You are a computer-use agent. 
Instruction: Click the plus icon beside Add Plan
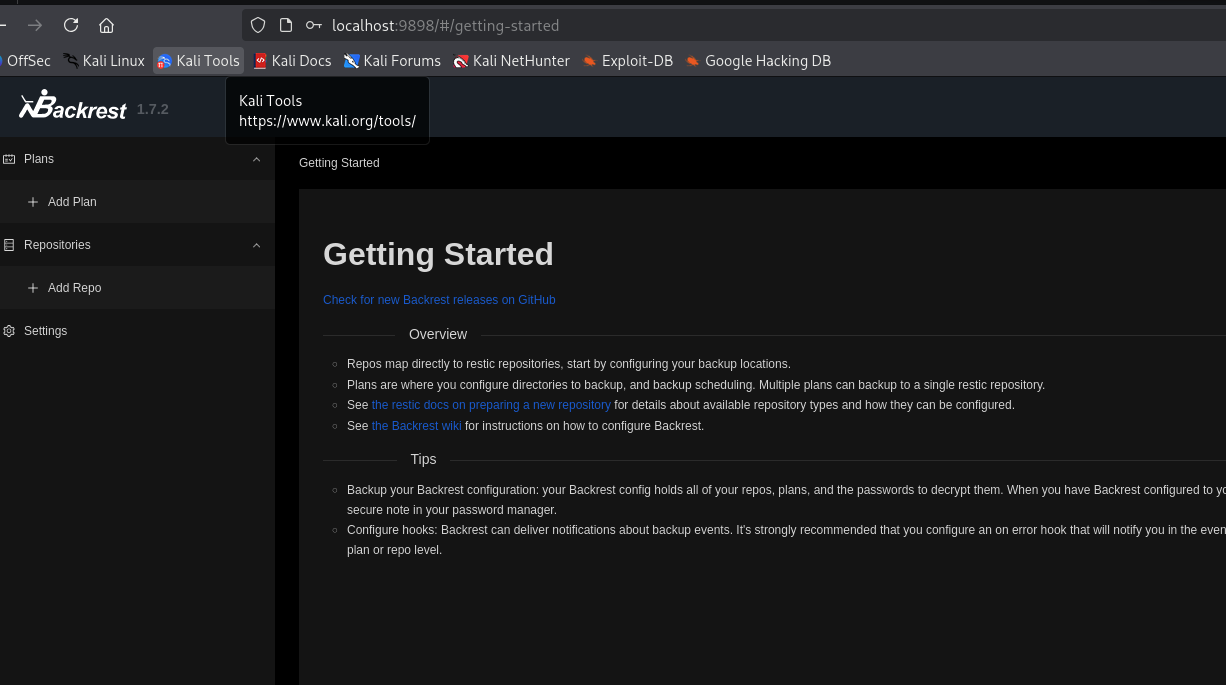(33, 202)
